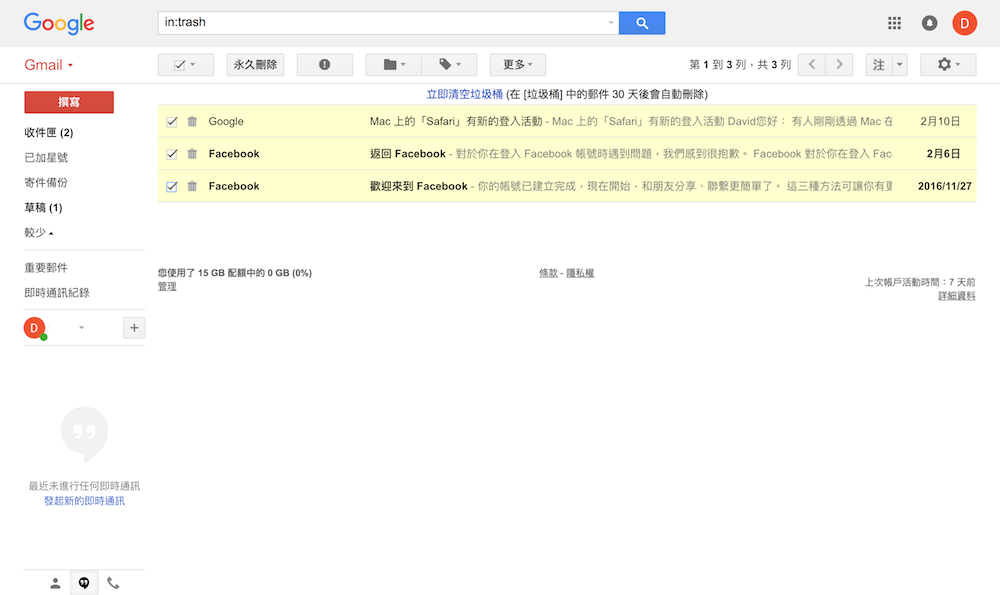Uncheck the 返回 Facebook email checkbox
Screen dimensions: 1000x595
(172, 154)
